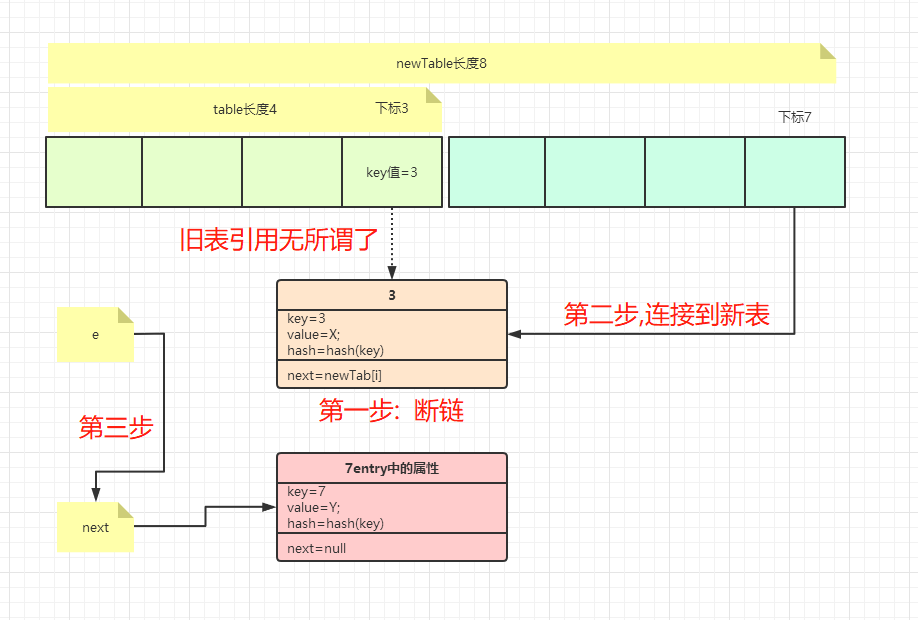Click the first green cell of old table
Viewport: 918px width, 620px height.
click(x=94, y=171)
